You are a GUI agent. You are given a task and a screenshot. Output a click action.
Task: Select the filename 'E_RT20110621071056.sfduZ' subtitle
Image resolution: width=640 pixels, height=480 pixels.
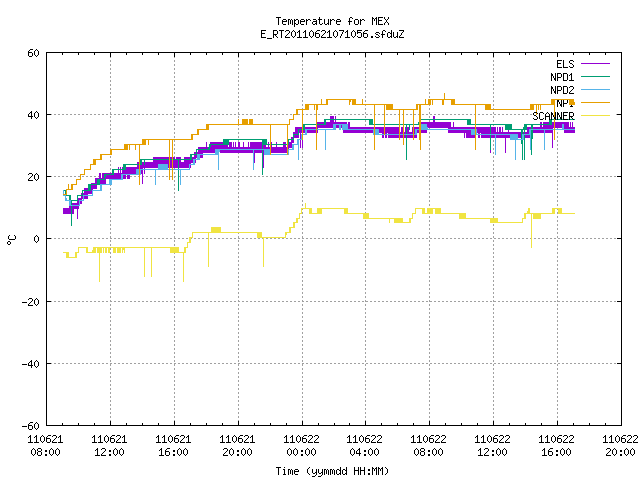(x=332, y=34)
